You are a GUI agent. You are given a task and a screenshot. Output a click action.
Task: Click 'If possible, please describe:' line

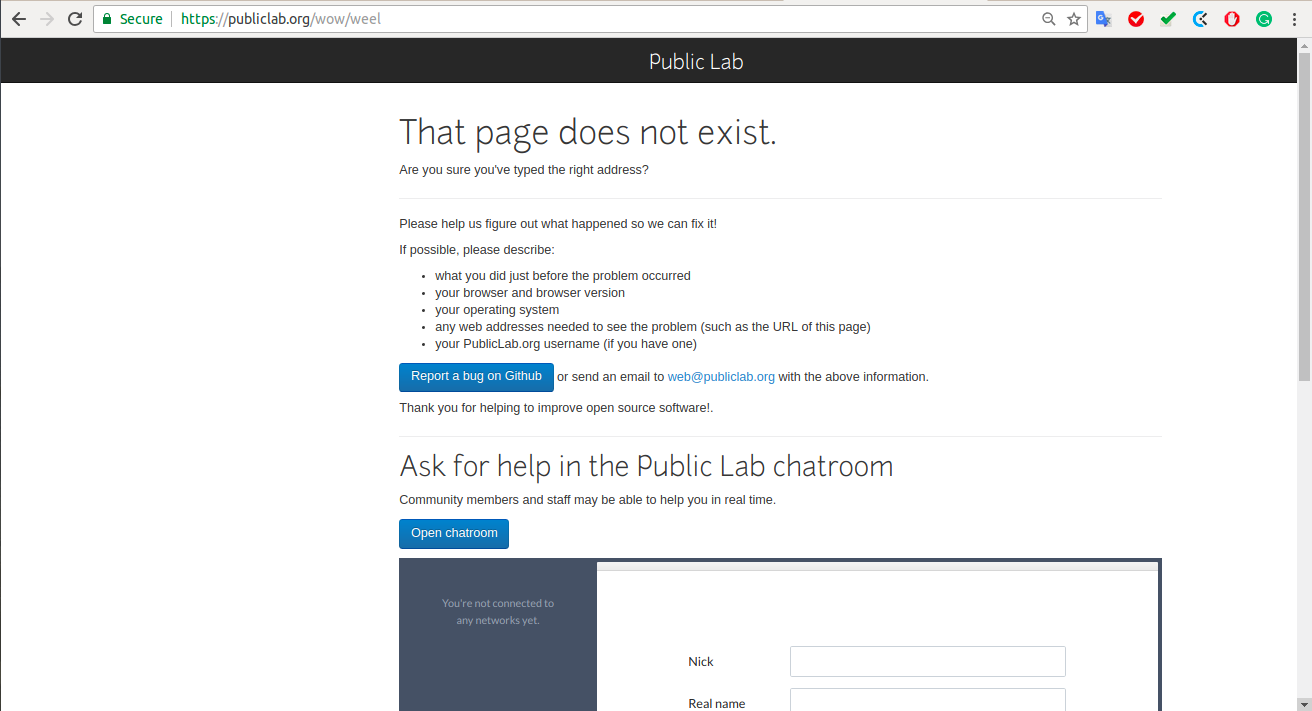tap(477, 250)
